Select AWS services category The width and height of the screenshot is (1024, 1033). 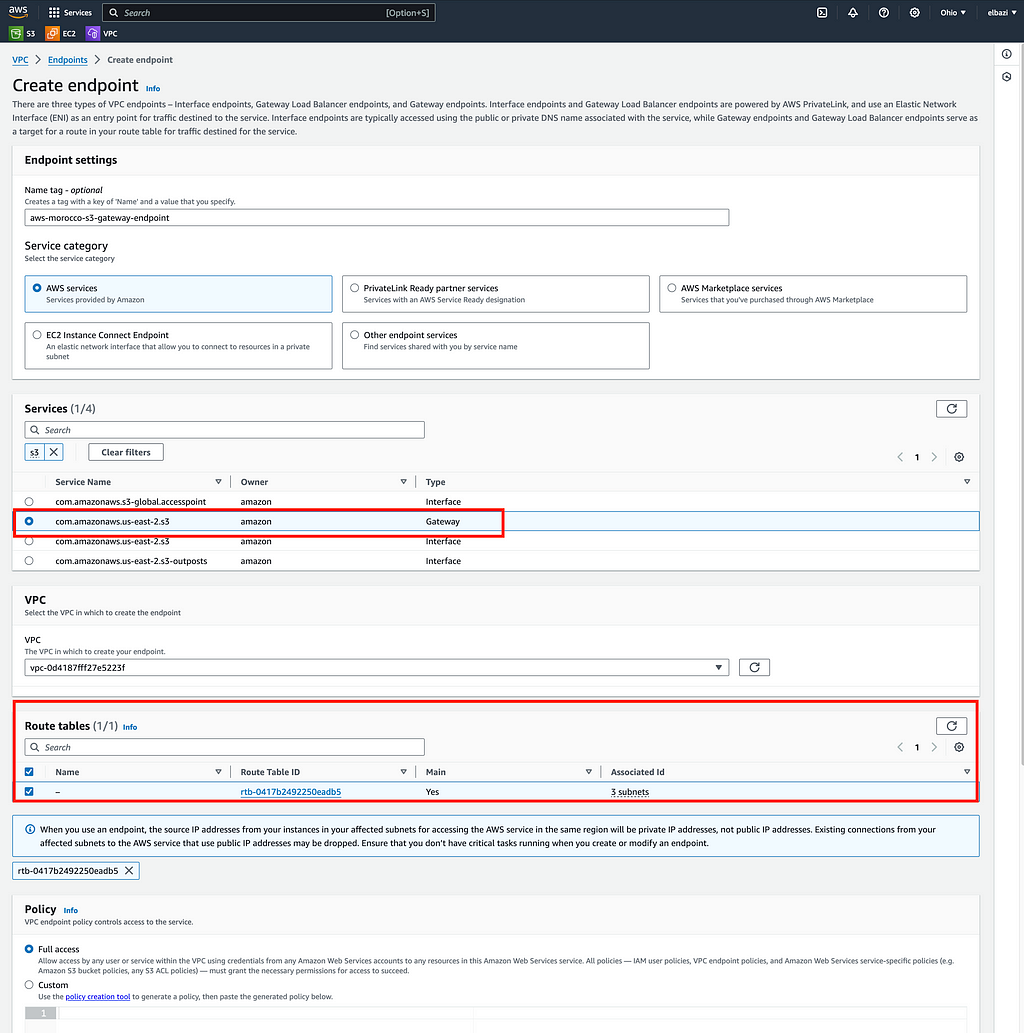coord(178,294)
